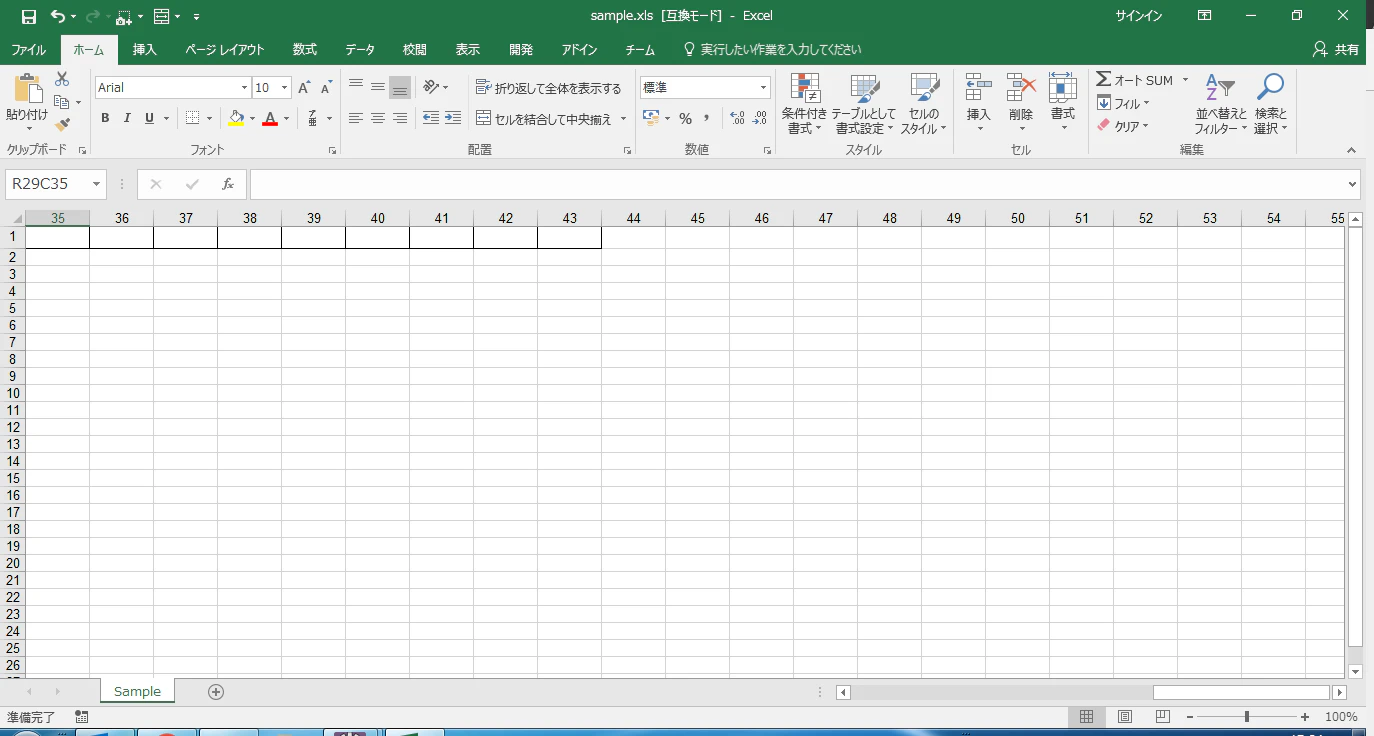The image size is (1374, 736).
Task: Click the paste (貼り付け) clipboard icon
Action: tap(27, 88)
